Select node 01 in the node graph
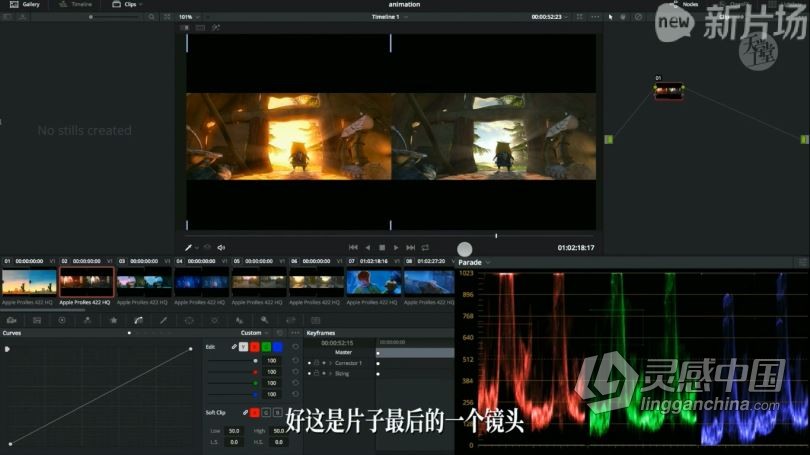Viewport: 810px width, 455px height. [669, 91]
